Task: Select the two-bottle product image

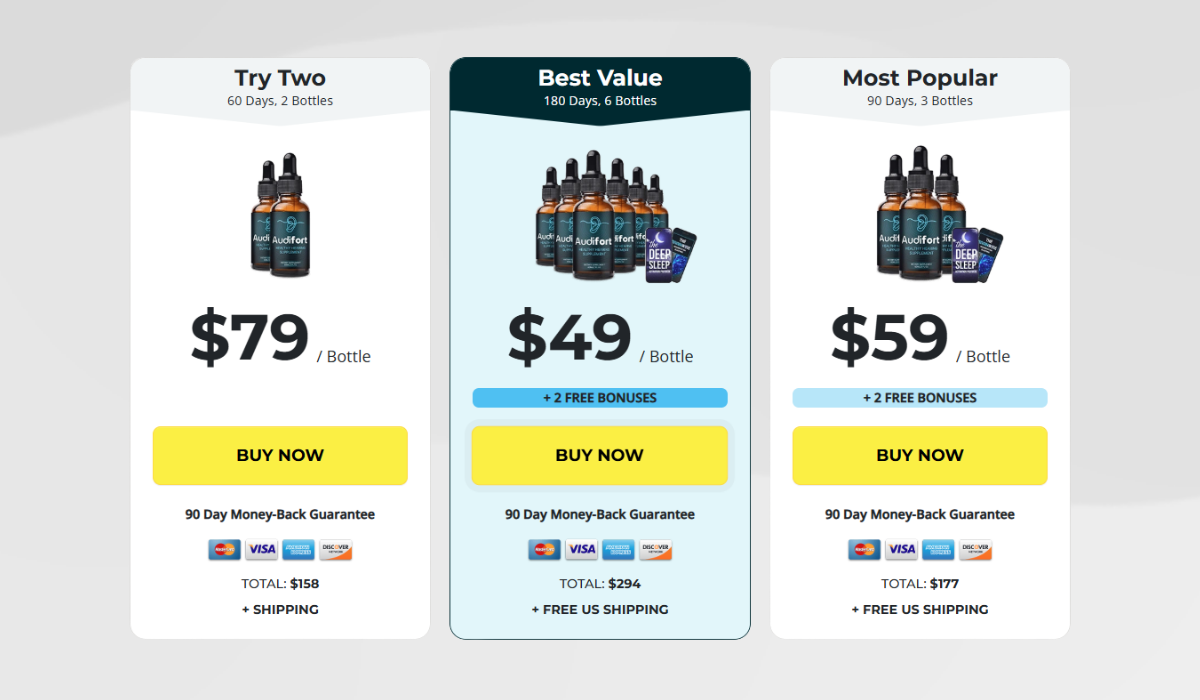Action: 280,215
